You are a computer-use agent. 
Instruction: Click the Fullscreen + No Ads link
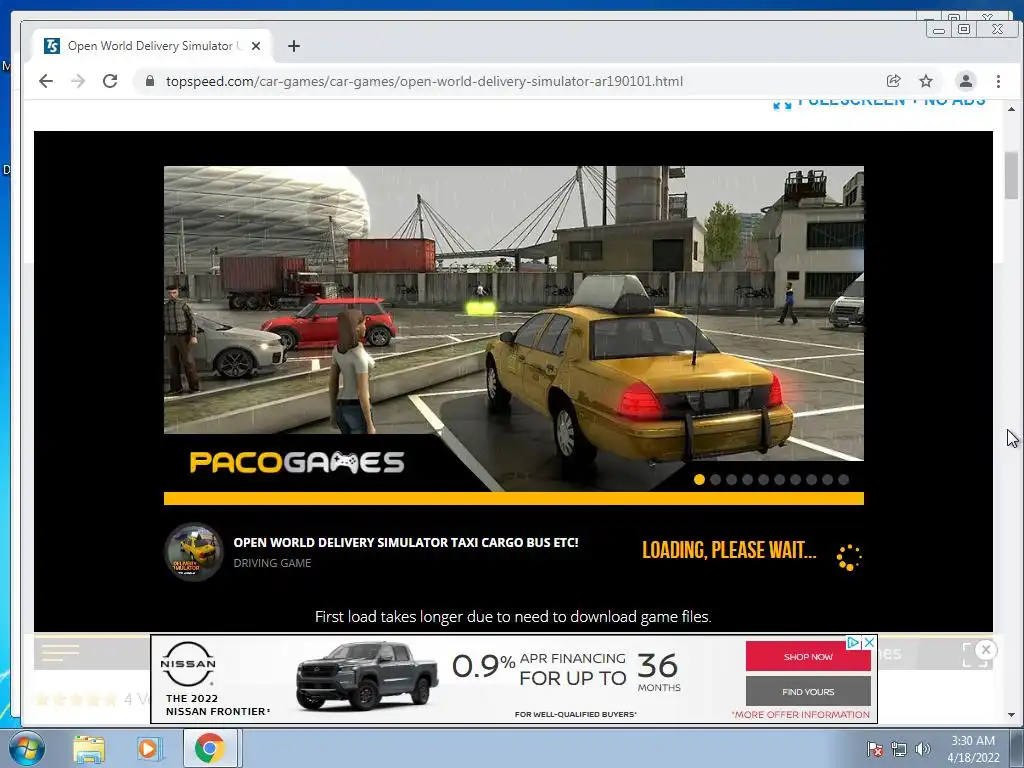point(879,103)
